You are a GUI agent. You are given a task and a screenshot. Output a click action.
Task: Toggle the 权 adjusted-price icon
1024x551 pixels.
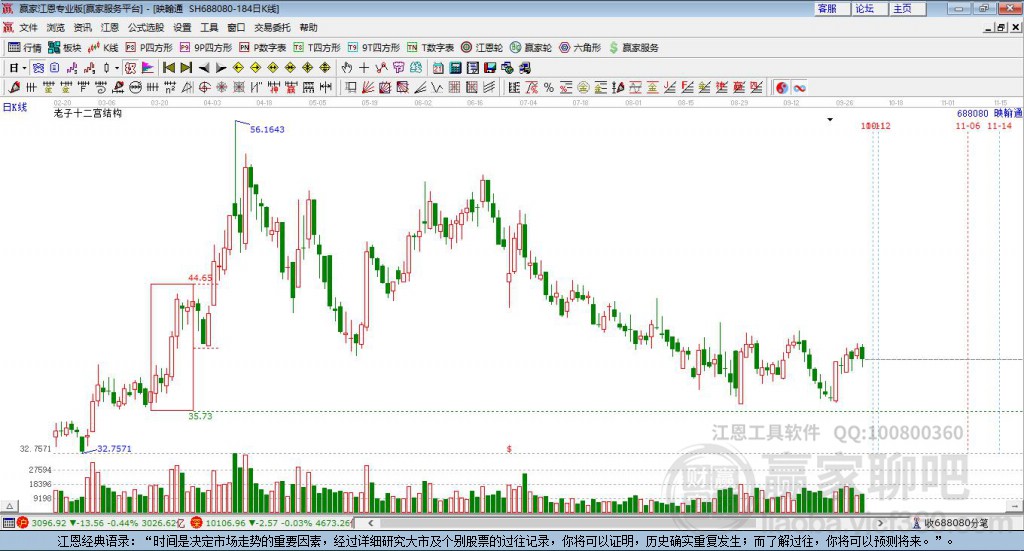(131, 68)
